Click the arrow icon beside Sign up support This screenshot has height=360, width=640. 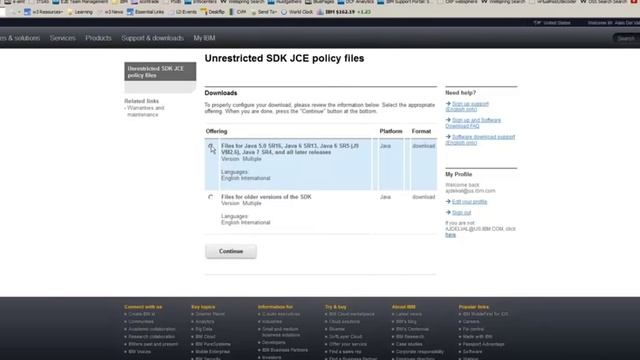coord(448,104)
